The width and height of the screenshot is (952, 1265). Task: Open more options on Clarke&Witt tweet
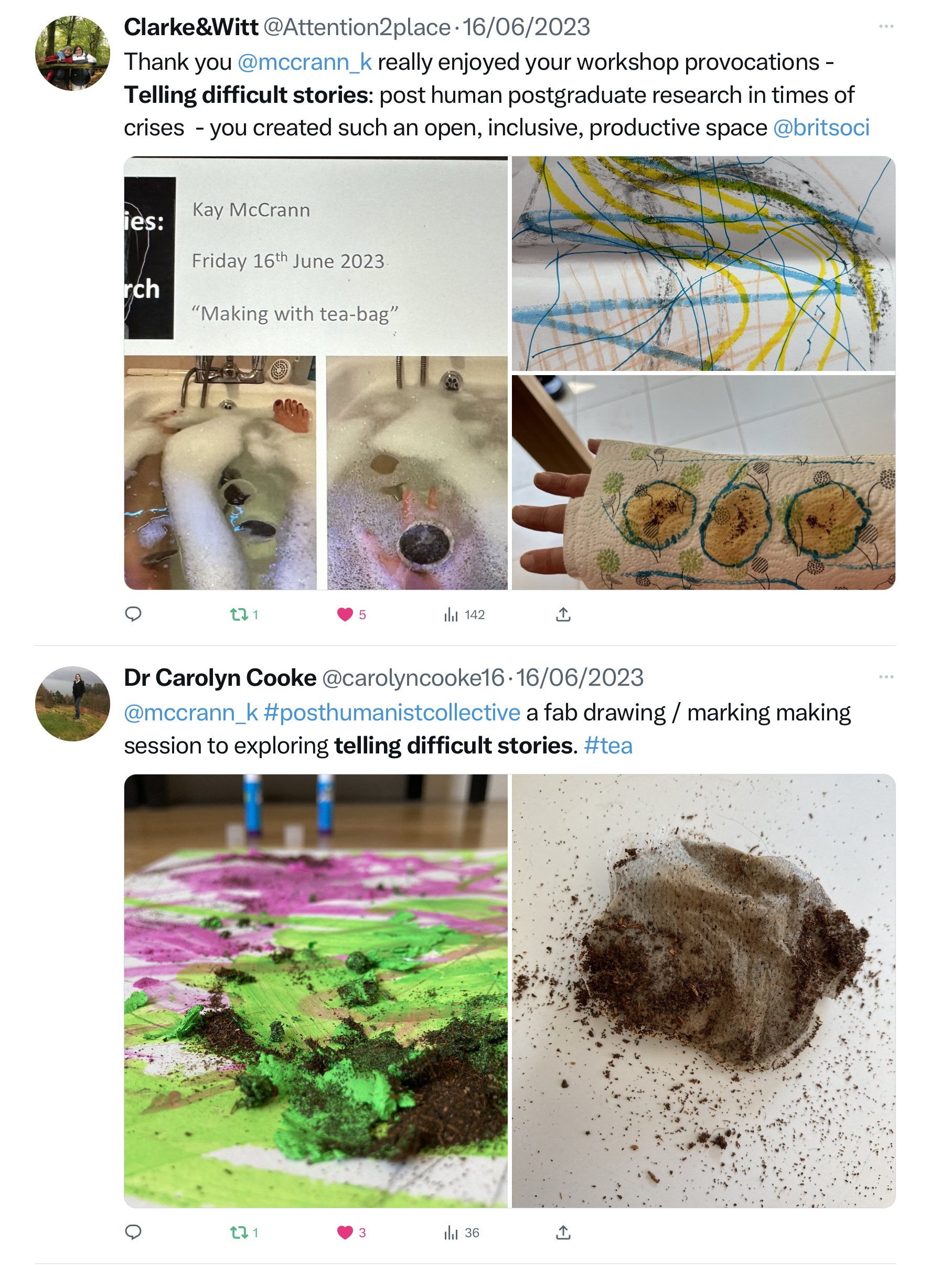[x=886, y=26]
